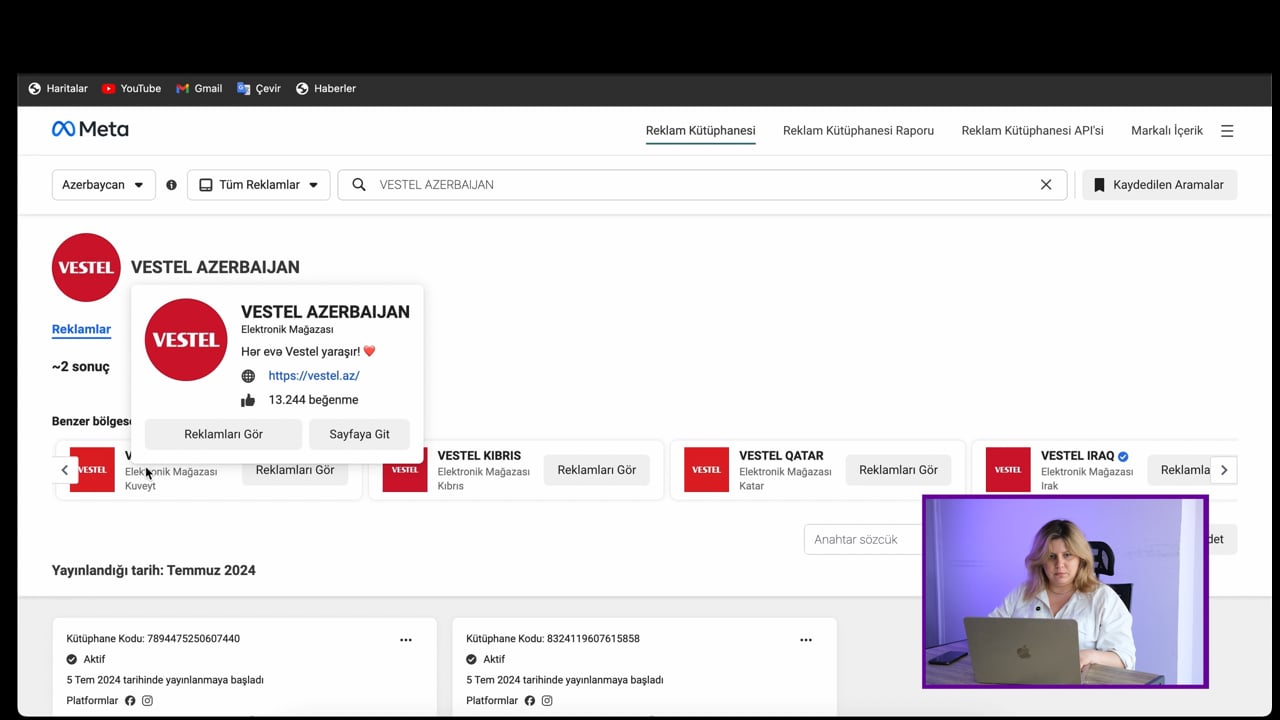Open the Çevir translate bookmark

[x=259, y=88]
